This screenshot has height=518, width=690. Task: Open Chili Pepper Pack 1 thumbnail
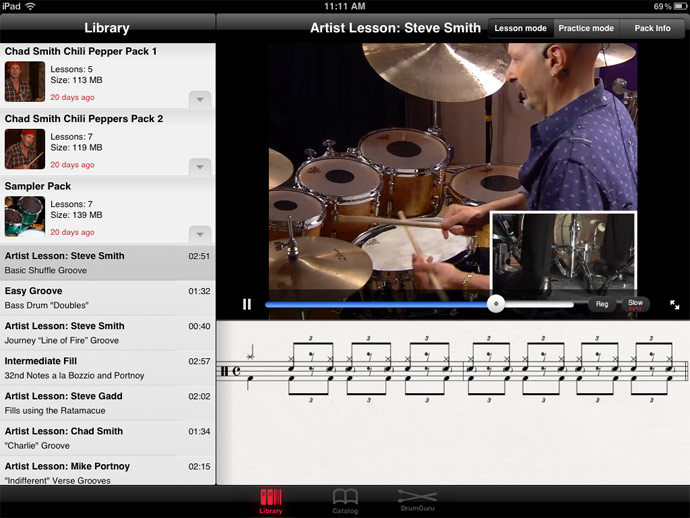(x=25, y=81)
